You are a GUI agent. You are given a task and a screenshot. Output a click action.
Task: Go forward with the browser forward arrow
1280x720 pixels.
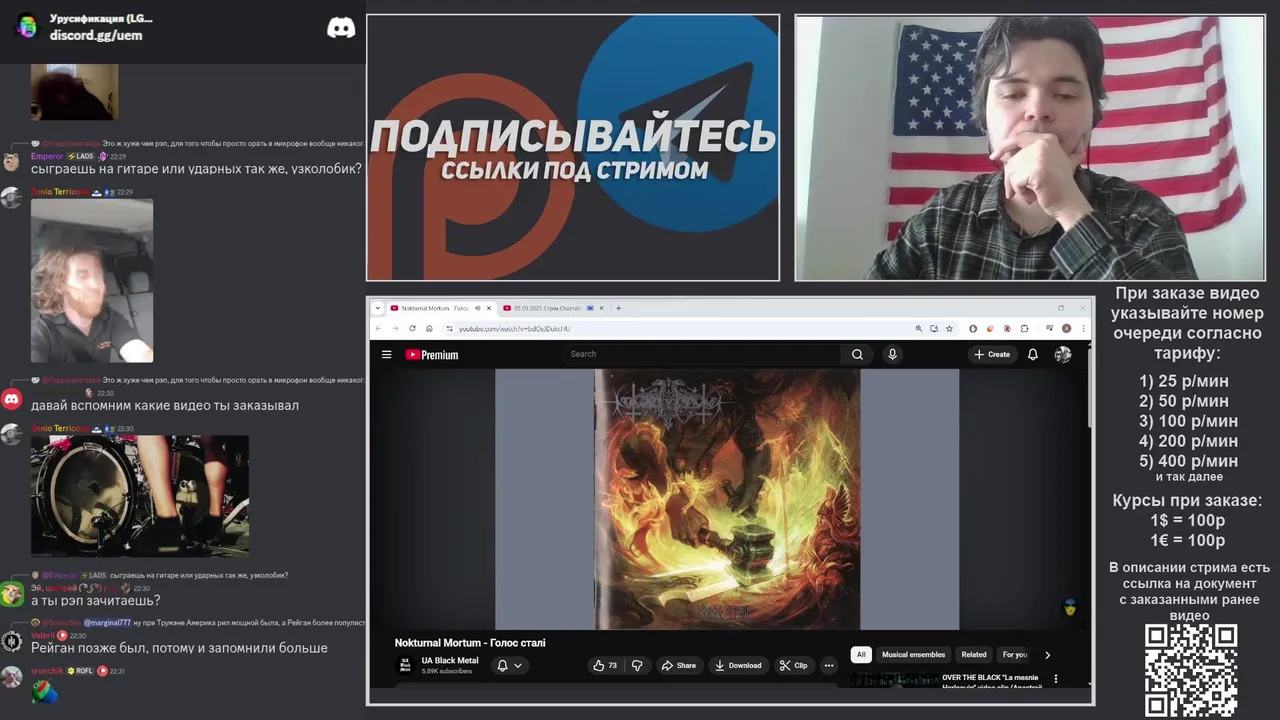click(x=395, y=328)
